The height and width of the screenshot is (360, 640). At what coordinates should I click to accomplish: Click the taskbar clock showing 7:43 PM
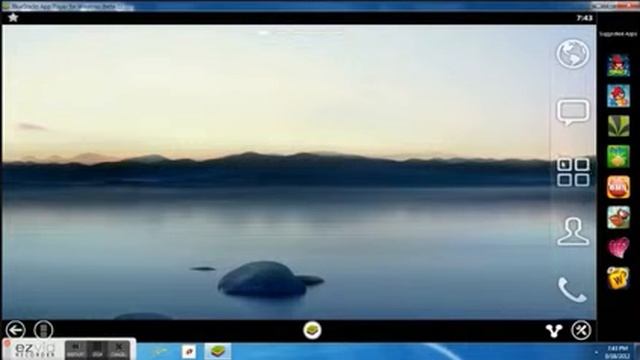pyautogui.click(x=617, y=352)
